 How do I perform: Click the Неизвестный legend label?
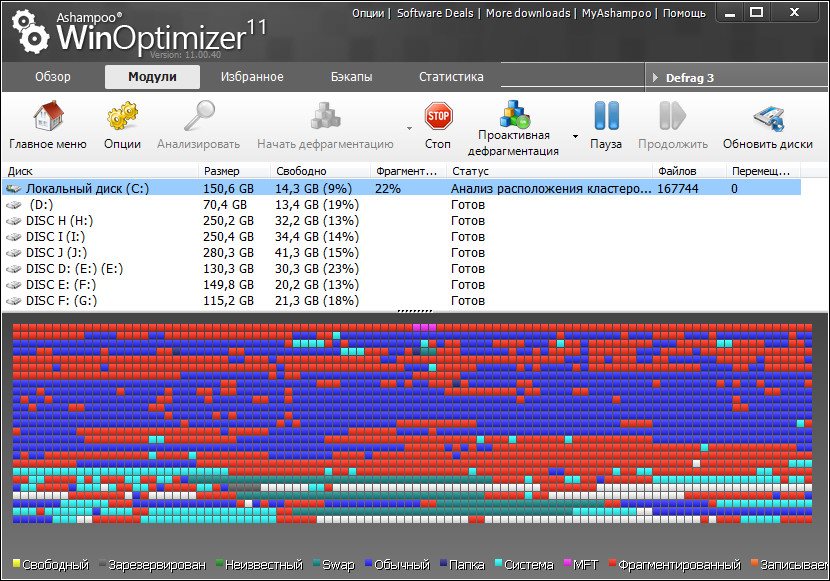(x=264, y=565)
